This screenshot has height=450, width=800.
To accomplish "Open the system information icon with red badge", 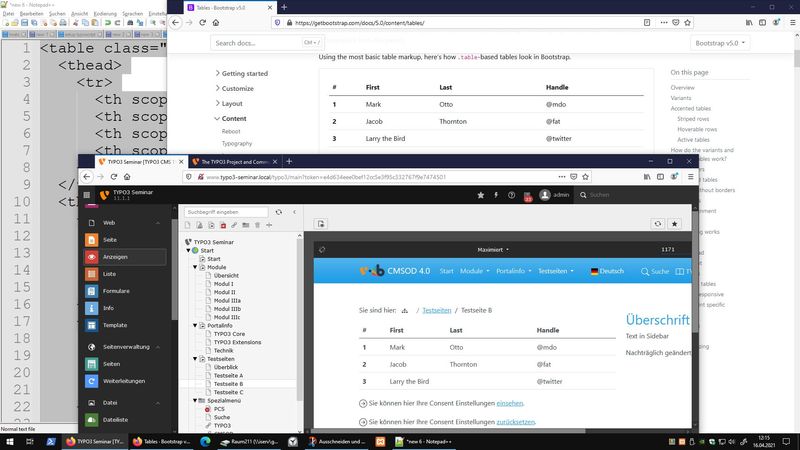I will click(x=528, y=195).
